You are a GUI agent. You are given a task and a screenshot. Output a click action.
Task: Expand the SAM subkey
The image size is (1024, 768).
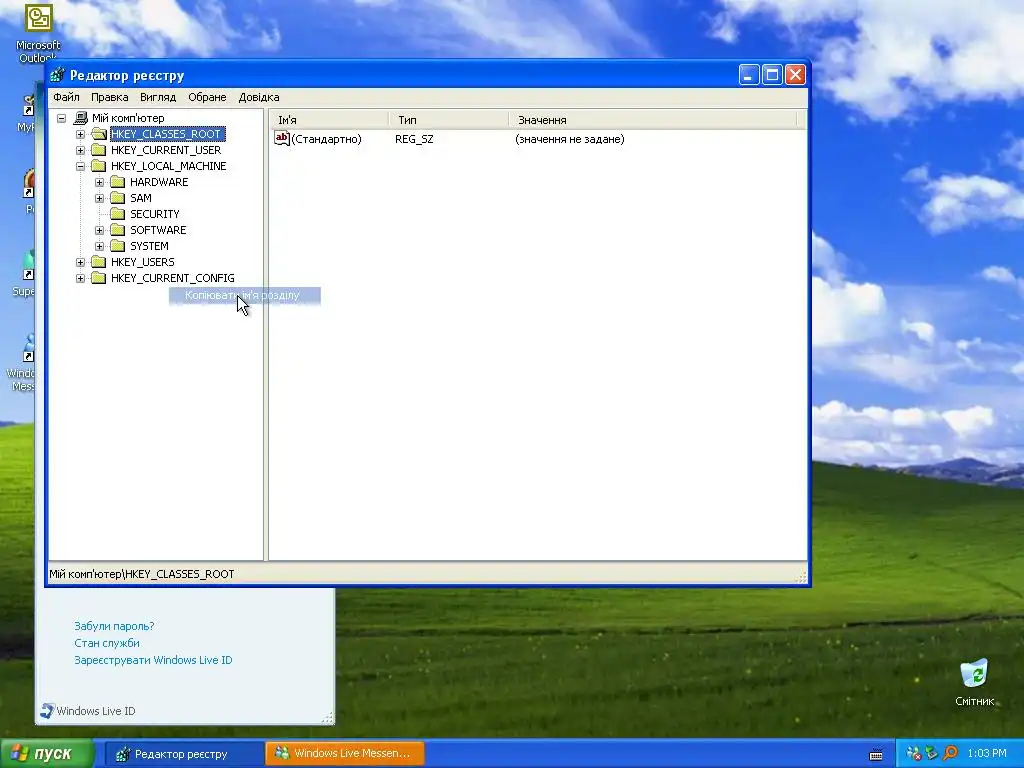pyautogui.click(x=99, y=199)
